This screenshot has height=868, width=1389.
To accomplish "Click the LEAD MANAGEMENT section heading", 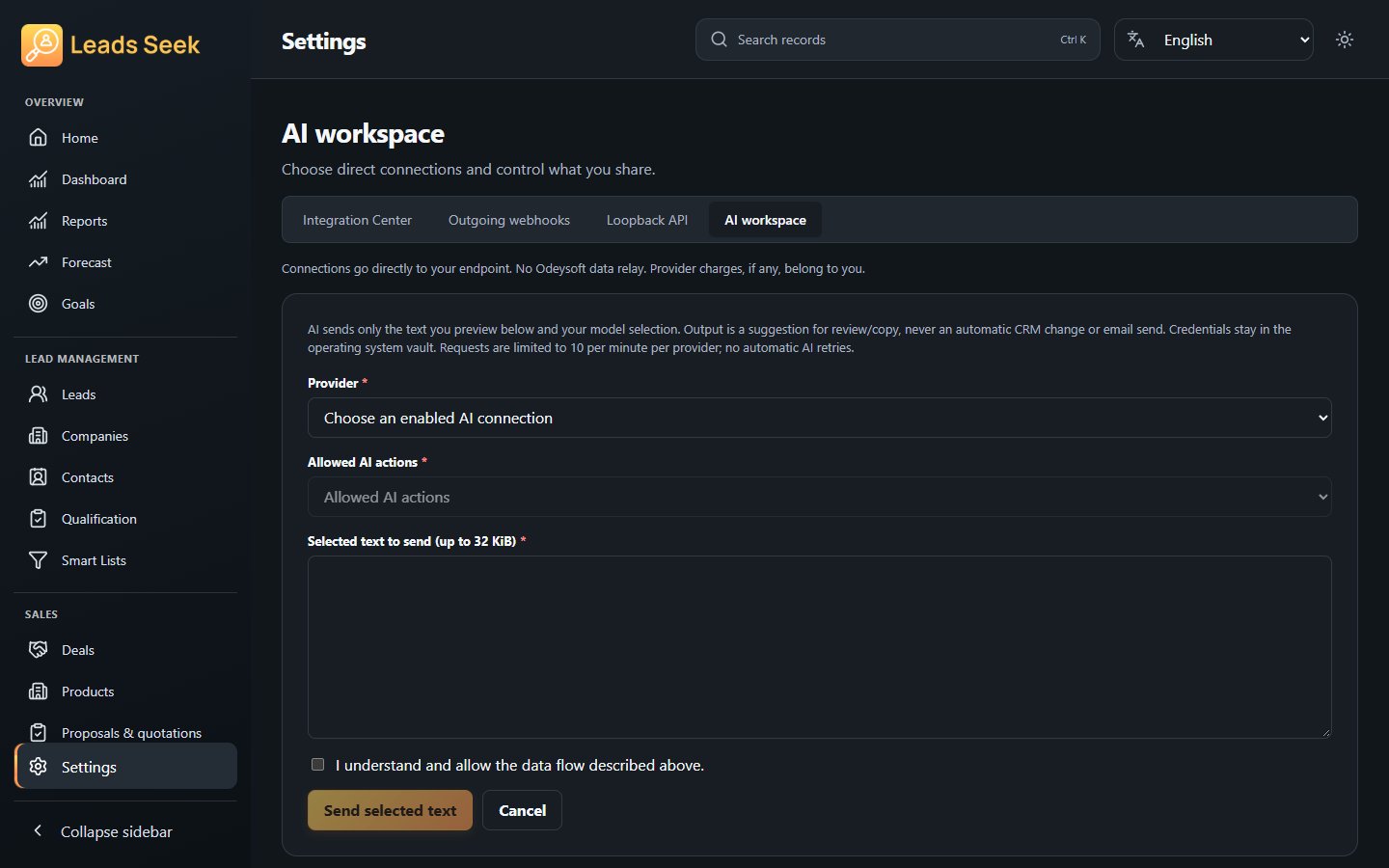I will click(82, 359).
